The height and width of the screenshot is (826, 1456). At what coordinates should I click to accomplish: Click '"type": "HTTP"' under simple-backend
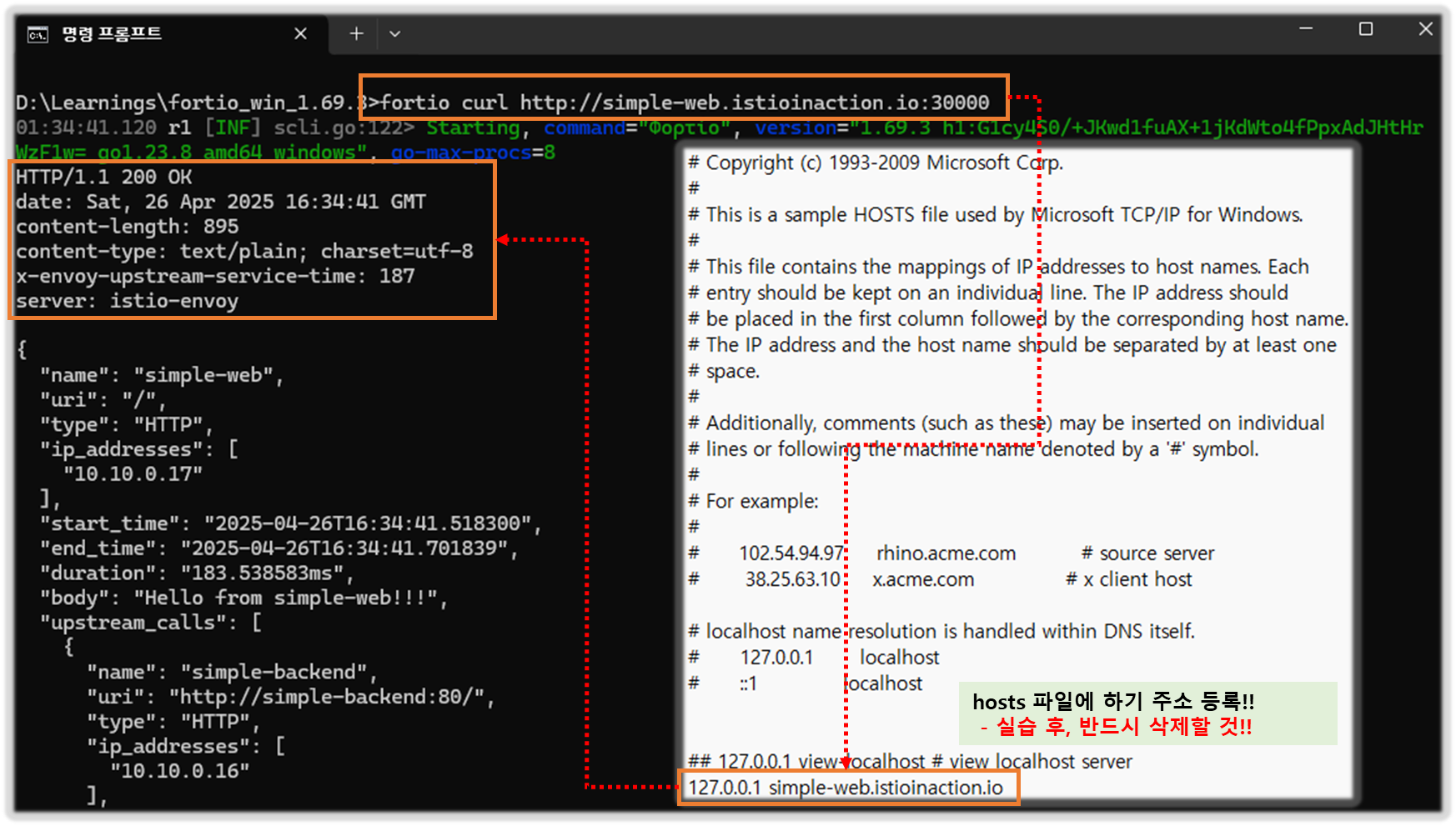pyautogui.click(x=173, y=722)
